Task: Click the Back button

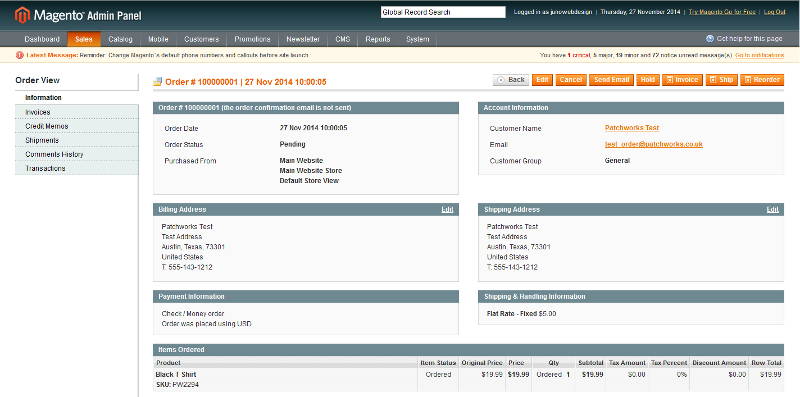Action: 511,80
